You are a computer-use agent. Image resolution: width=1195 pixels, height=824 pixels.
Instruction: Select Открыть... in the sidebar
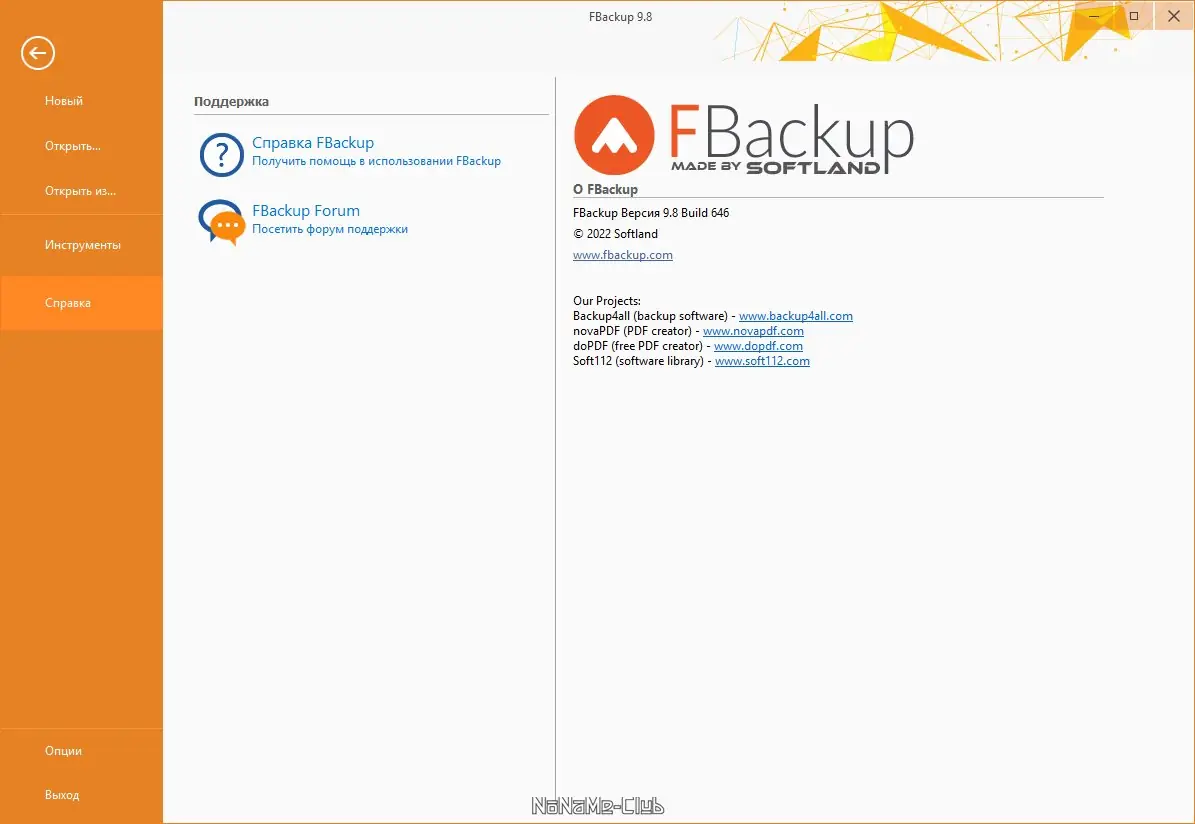click(72, 146)
